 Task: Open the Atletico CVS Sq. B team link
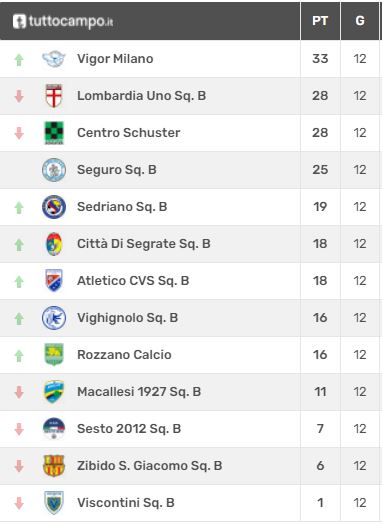point(133,281)
